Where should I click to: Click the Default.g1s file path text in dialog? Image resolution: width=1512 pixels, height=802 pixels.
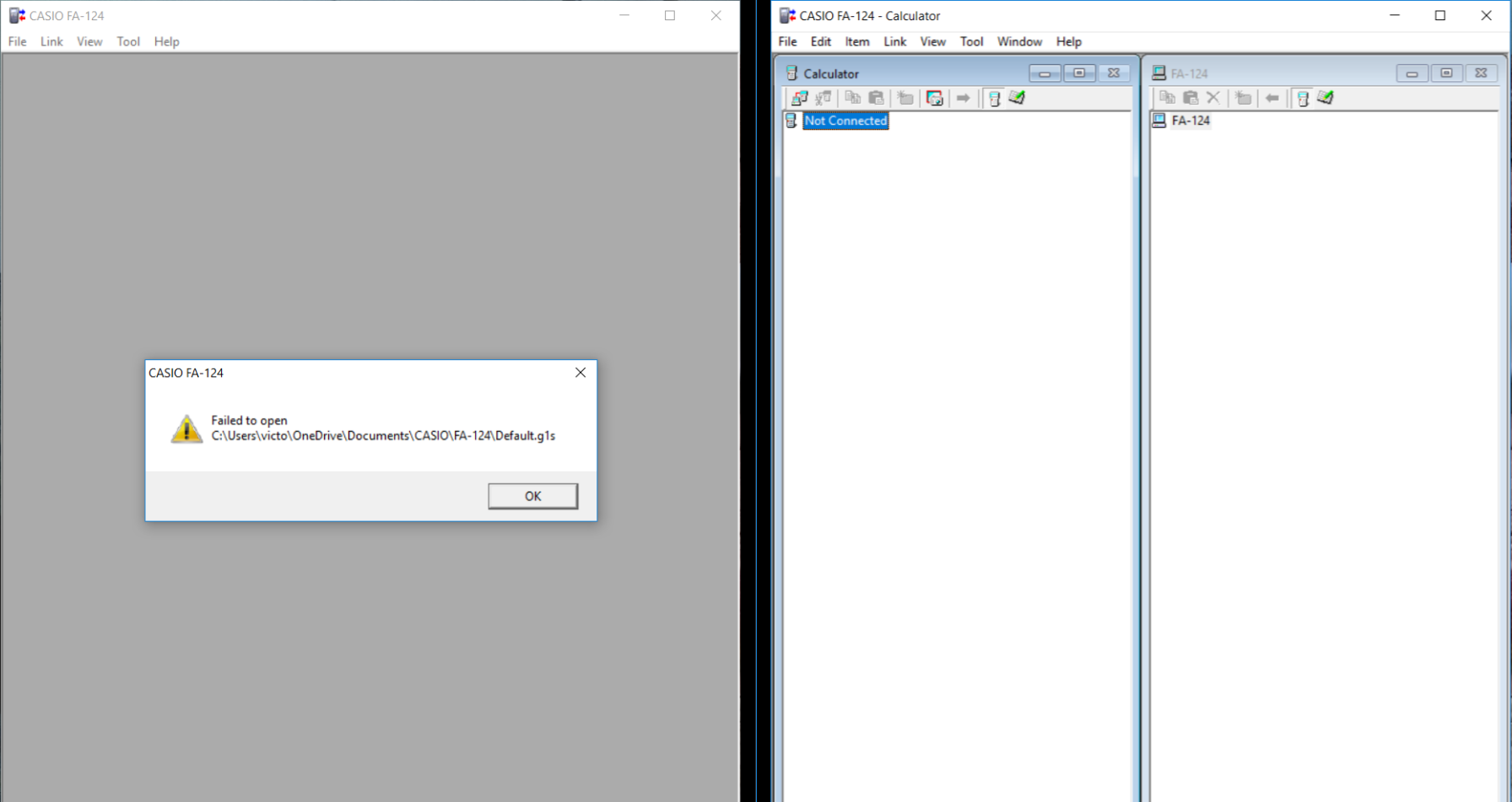point(383,436)
